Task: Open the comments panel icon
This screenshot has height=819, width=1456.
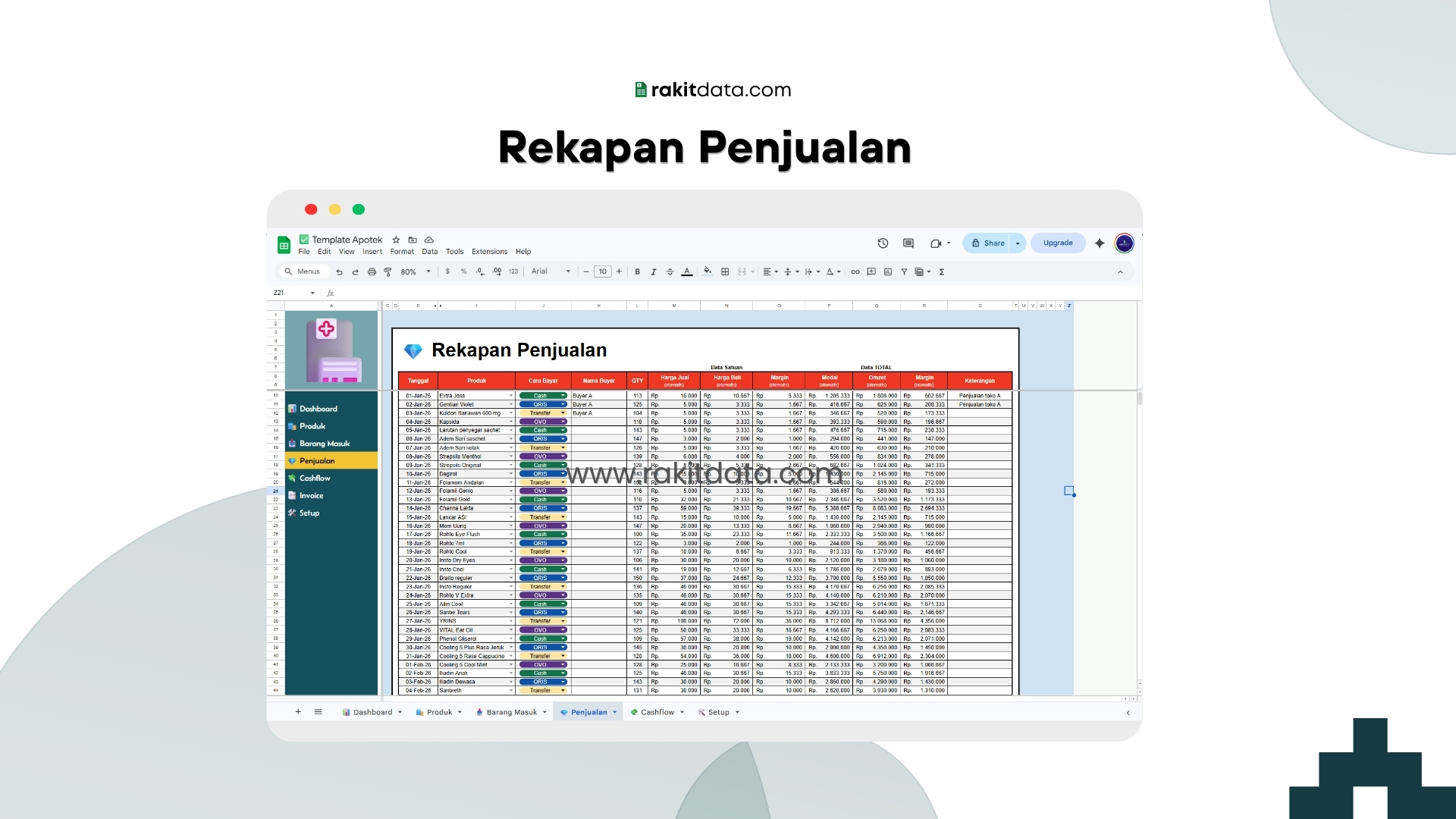Action: click(x=908, y=243)
